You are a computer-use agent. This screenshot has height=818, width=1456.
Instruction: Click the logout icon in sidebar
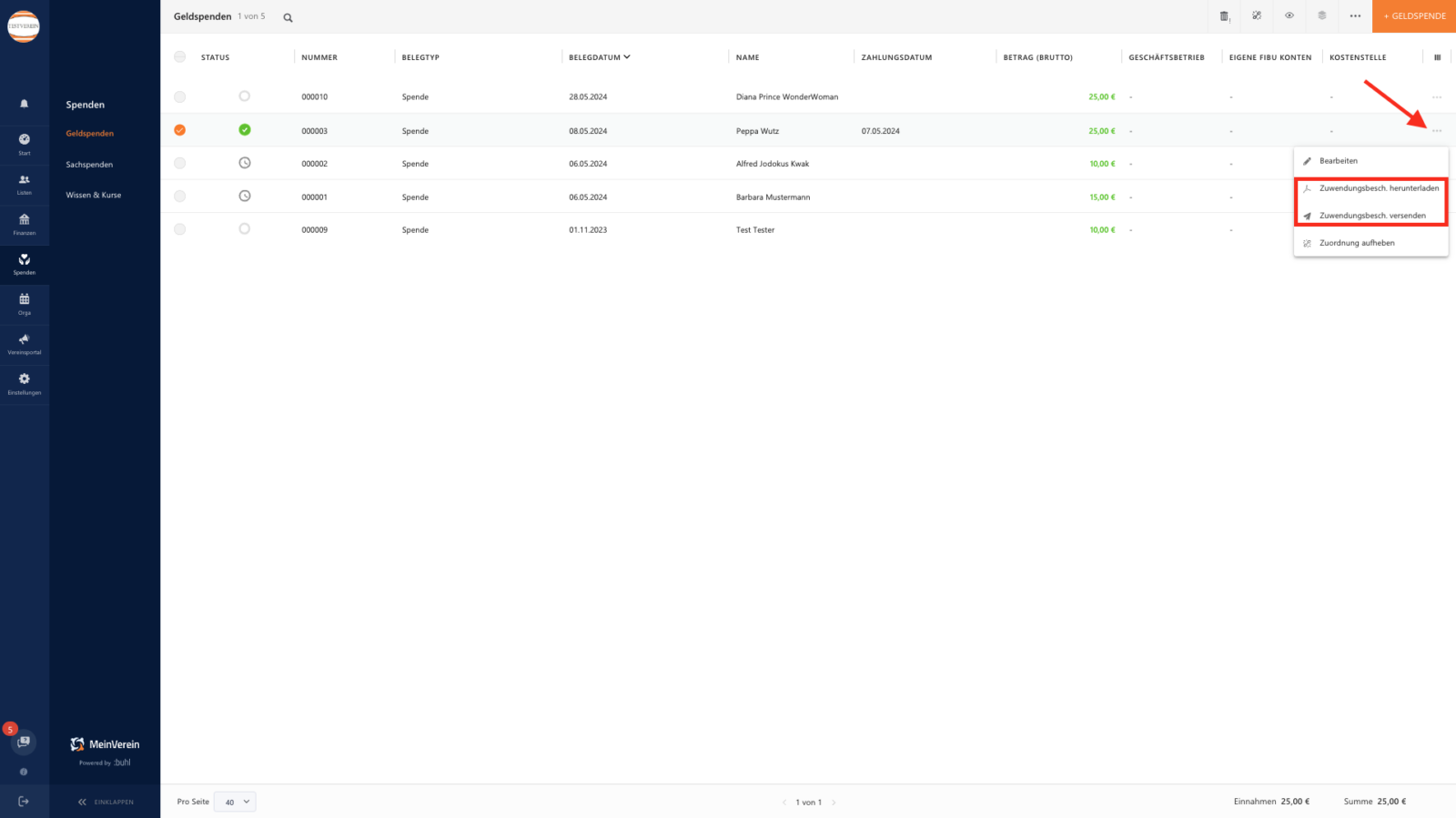coord(24,802)
